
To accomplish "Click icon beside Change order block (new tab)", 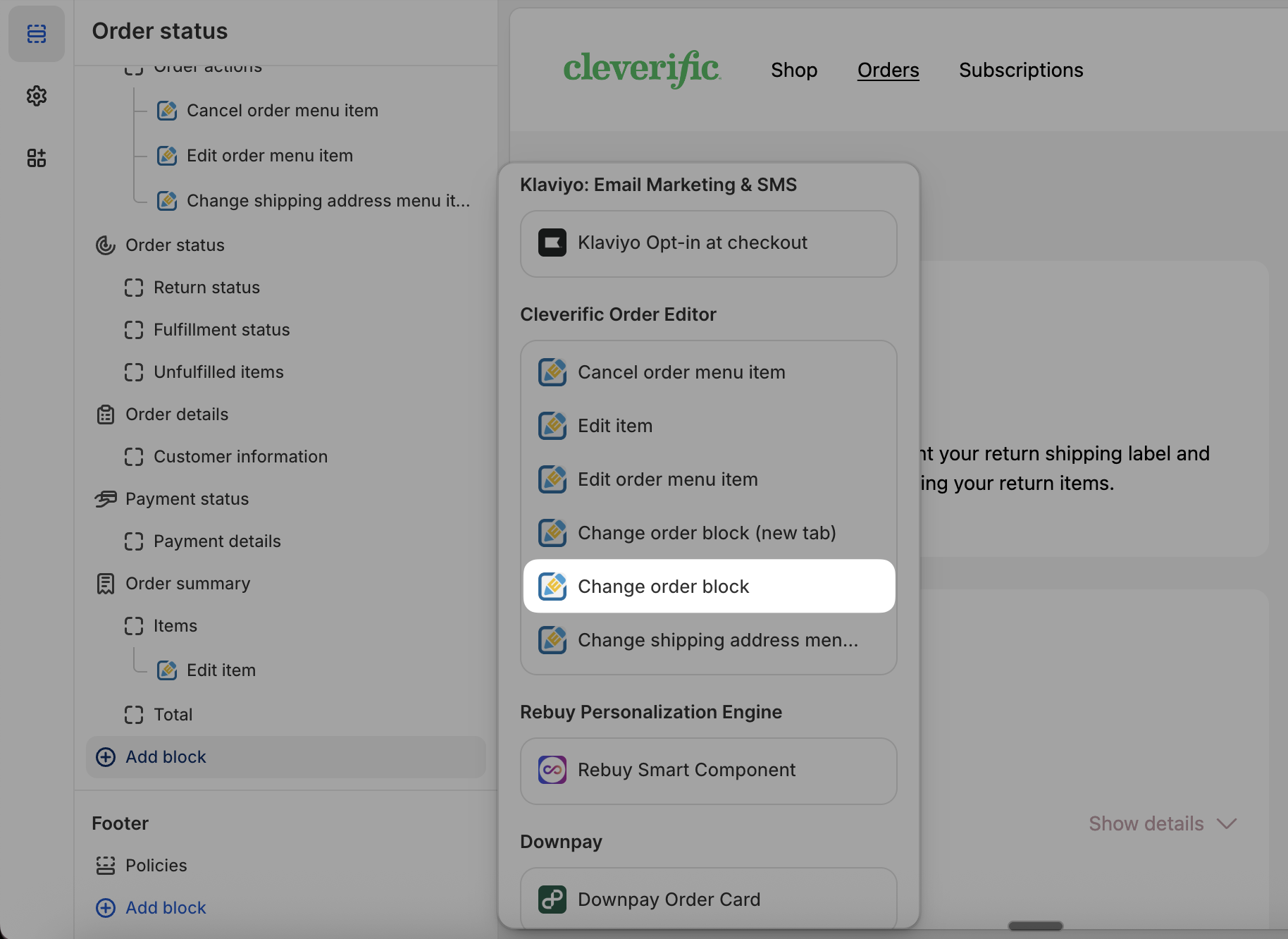I will (552, 533).
